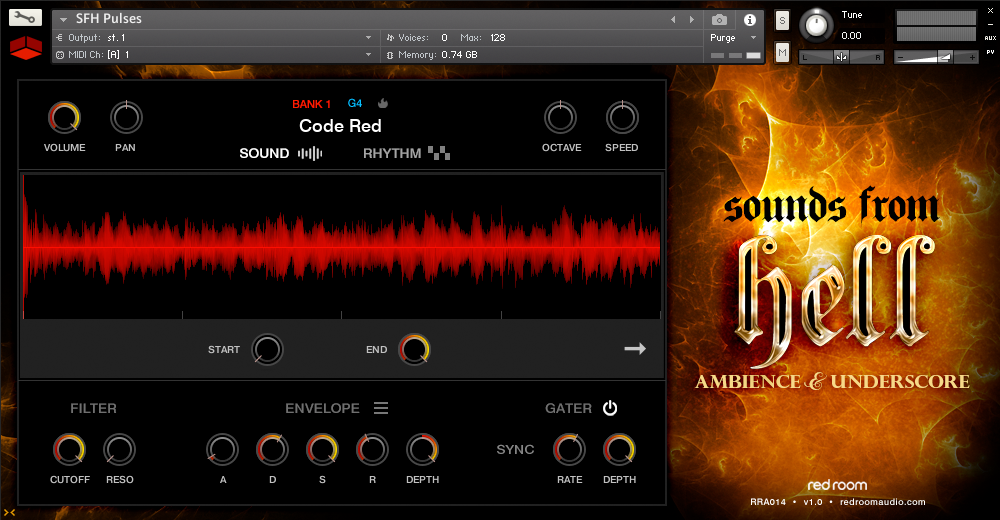The width and height of the screenshot is (1000, 520).
Task: Click the envelope S sustain knob
Action: click(x=322, y=449)
